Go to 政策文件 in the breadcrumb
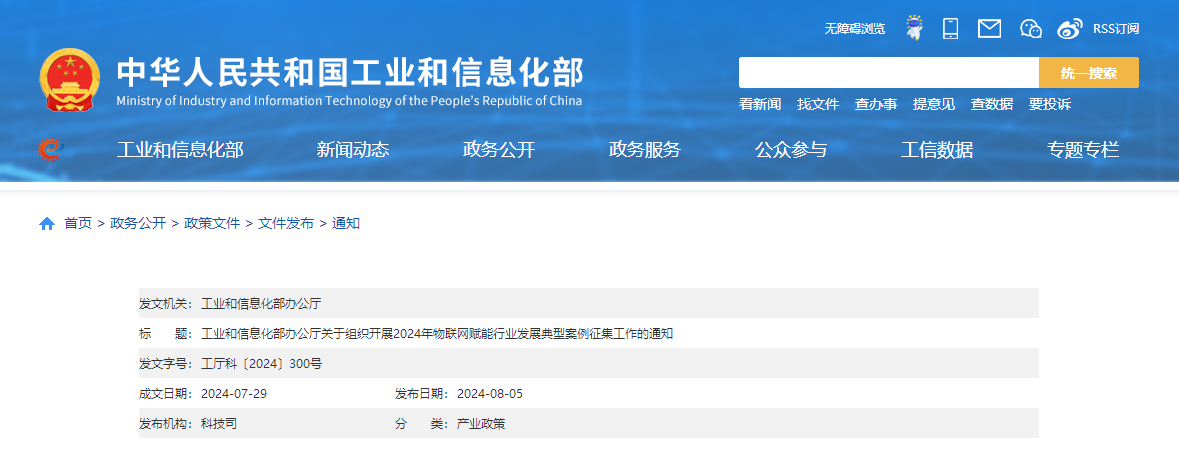This screenshot has width=1179, height=457. click(212, 224)
